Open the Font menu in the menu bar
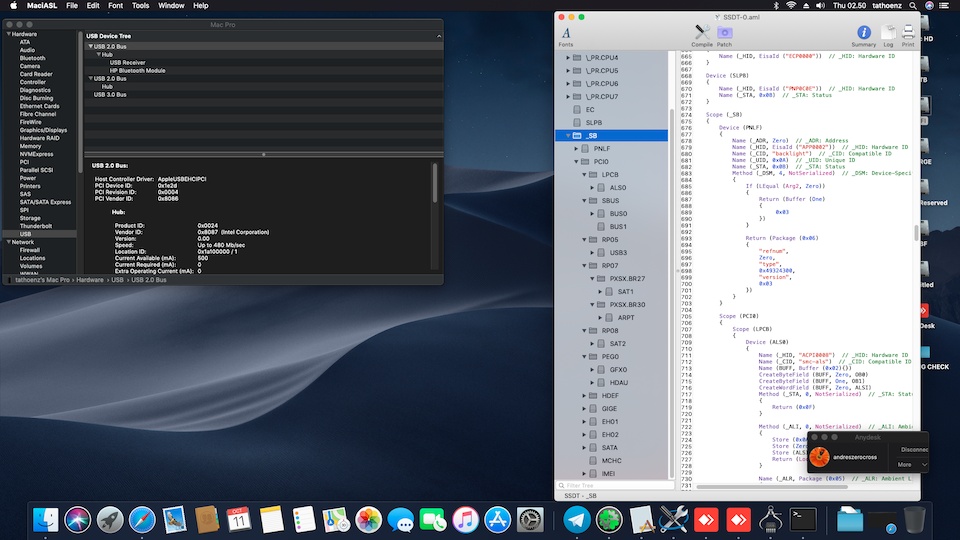The image size is (960, 540). click(x=115, y=6)
